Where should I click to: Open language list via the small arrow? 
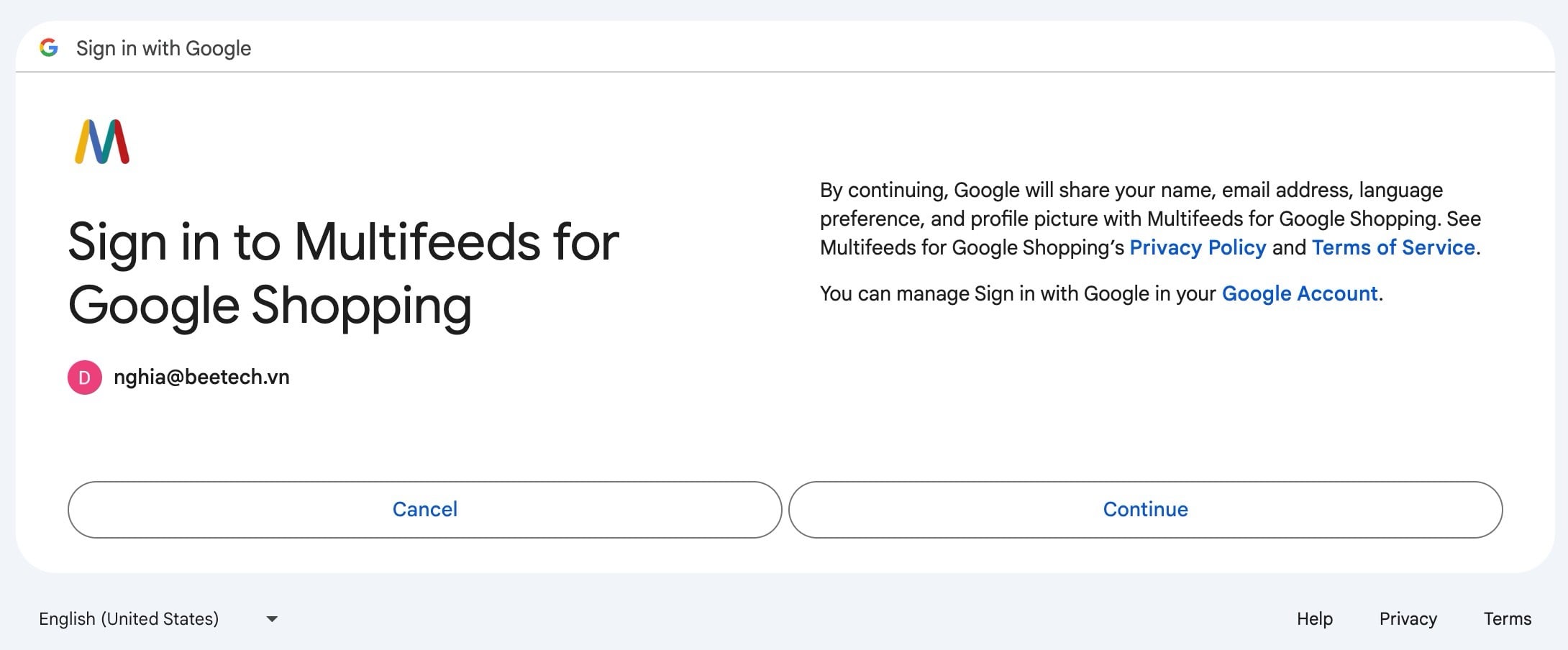tap(272, 619)
